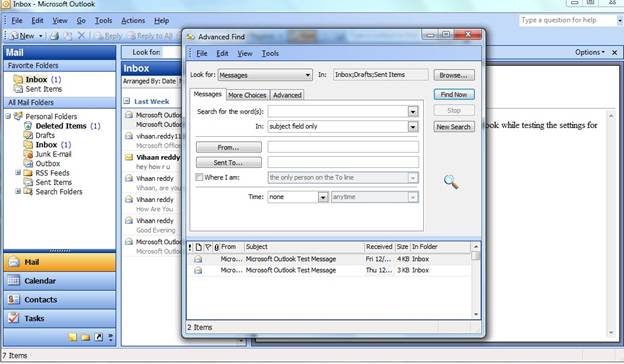
Task: Sort results by the Icon type column
Action: [x=199, y=247]
